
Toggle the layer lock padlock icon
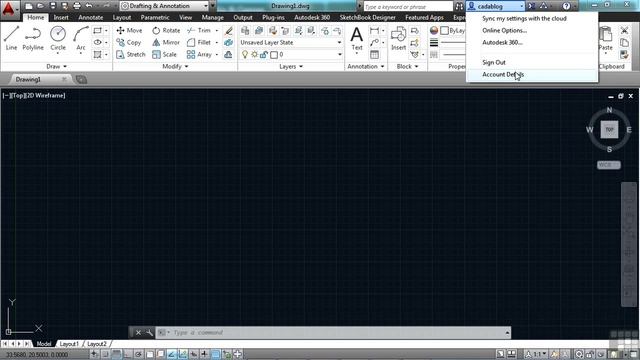coord(264,55)
